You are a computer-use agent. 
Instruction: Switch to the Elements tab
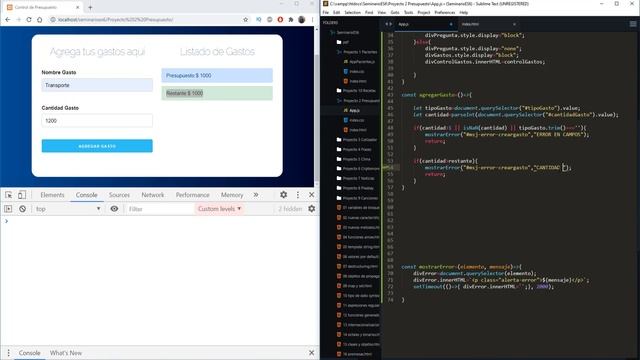click(52, 195)
